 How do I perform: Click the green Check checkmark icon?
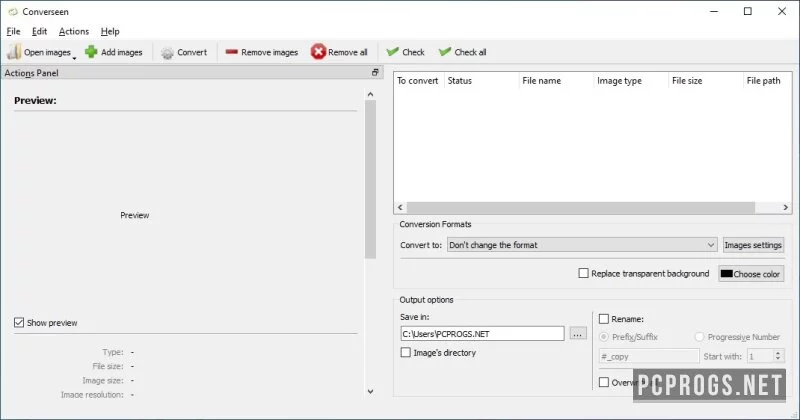coord(392,52)
